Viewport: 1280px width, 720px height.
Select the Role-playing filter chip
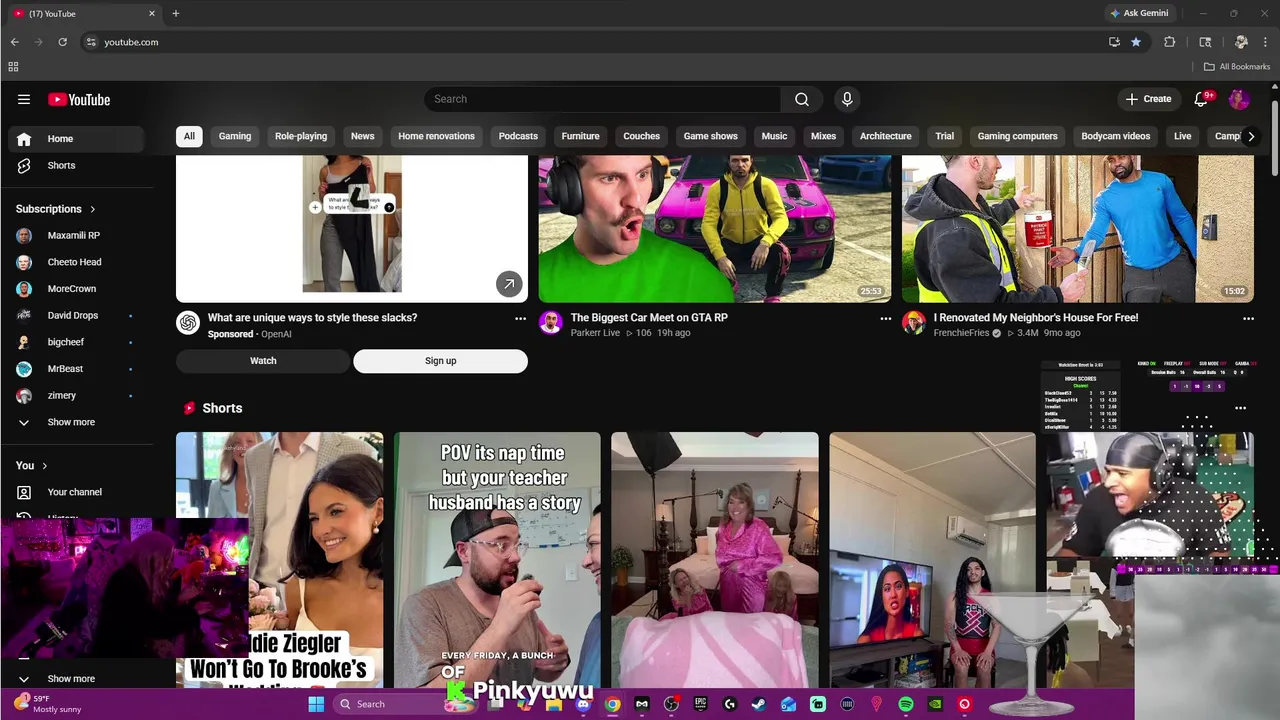pos(301,136)
